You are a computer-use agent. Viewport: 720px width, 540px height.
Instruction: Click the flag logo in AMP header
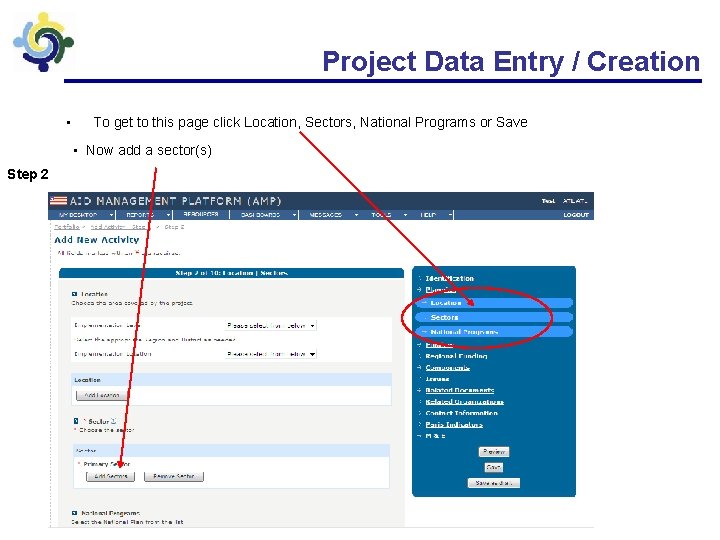[58, 201]
